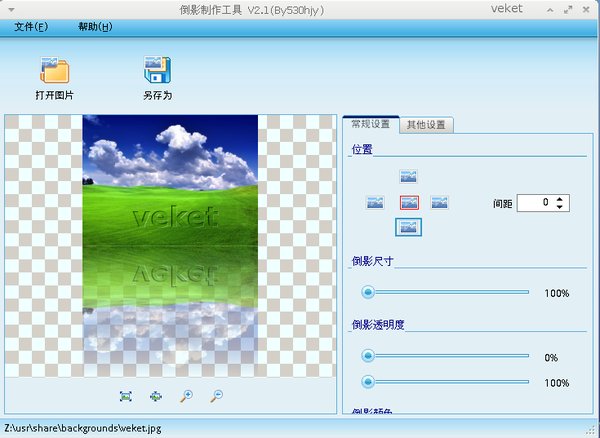Switch to the 其他设置 tab

coord(426,125)
